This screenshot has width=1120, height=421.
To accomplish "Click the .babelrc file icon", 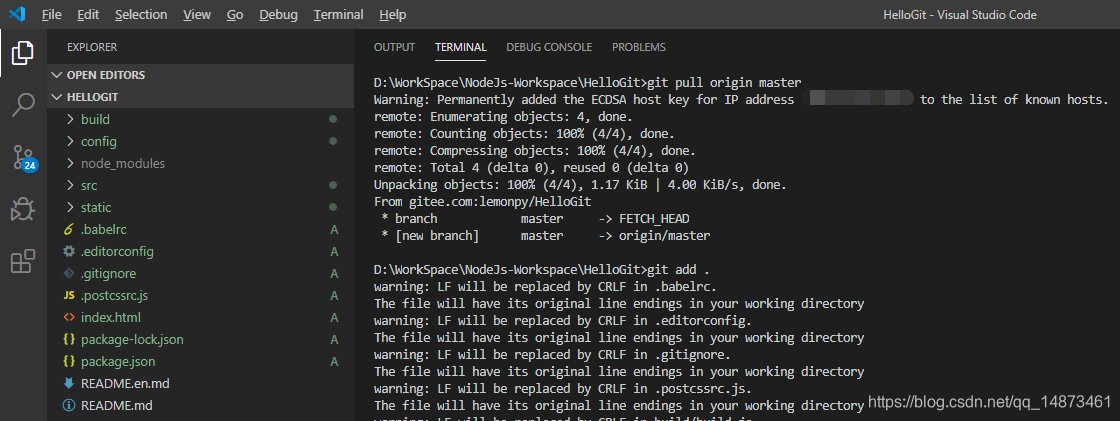I will point(69,229).
